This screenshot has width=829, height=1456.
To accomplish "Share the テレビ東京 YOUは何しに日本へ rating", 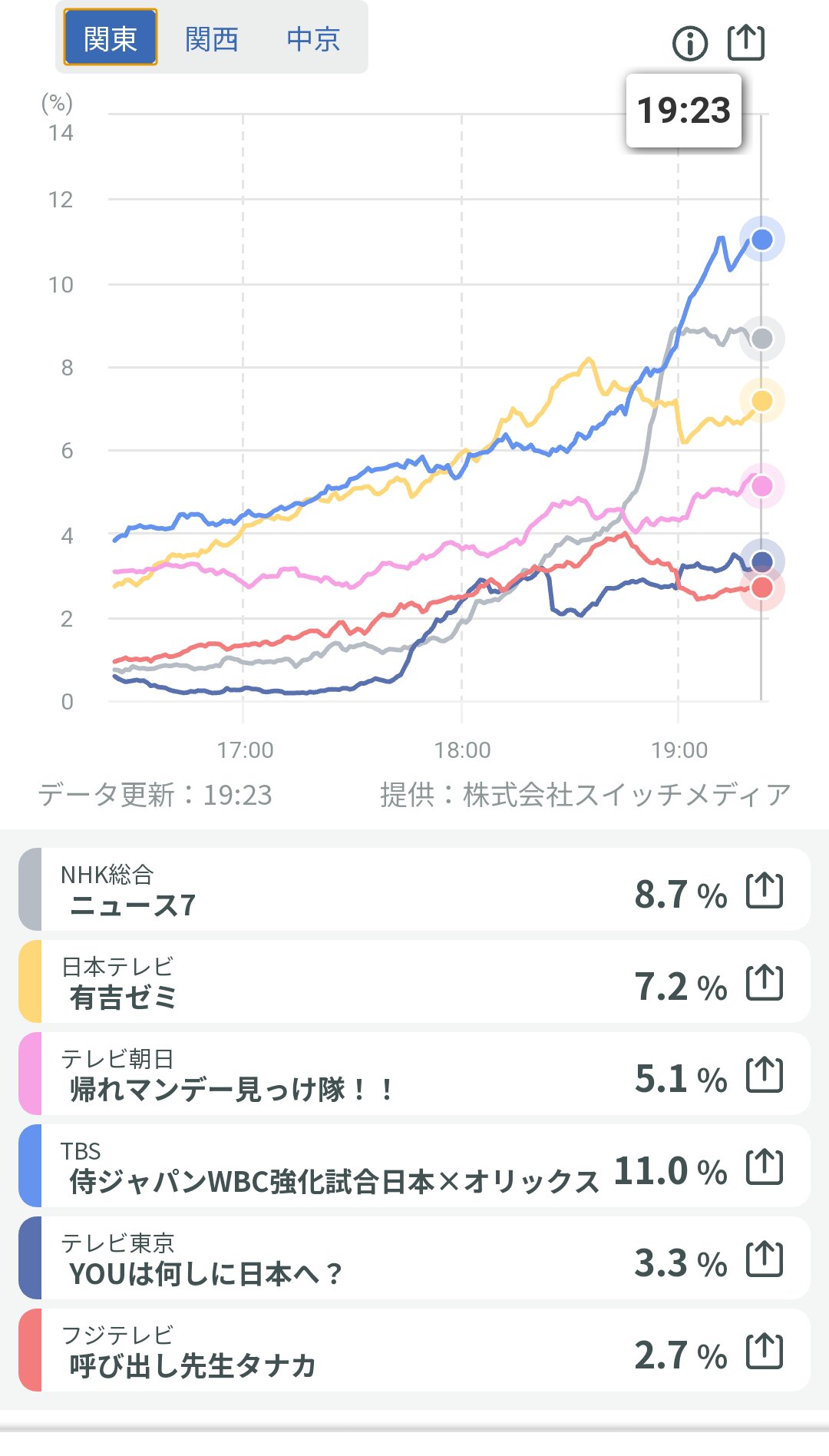I will (765, 1259).
